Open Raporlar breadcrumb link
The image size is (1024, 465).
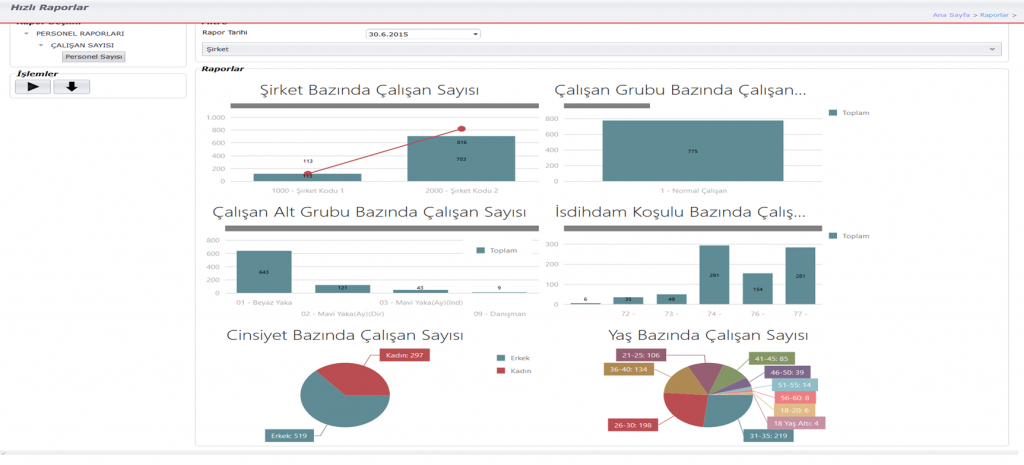(993, 15)
